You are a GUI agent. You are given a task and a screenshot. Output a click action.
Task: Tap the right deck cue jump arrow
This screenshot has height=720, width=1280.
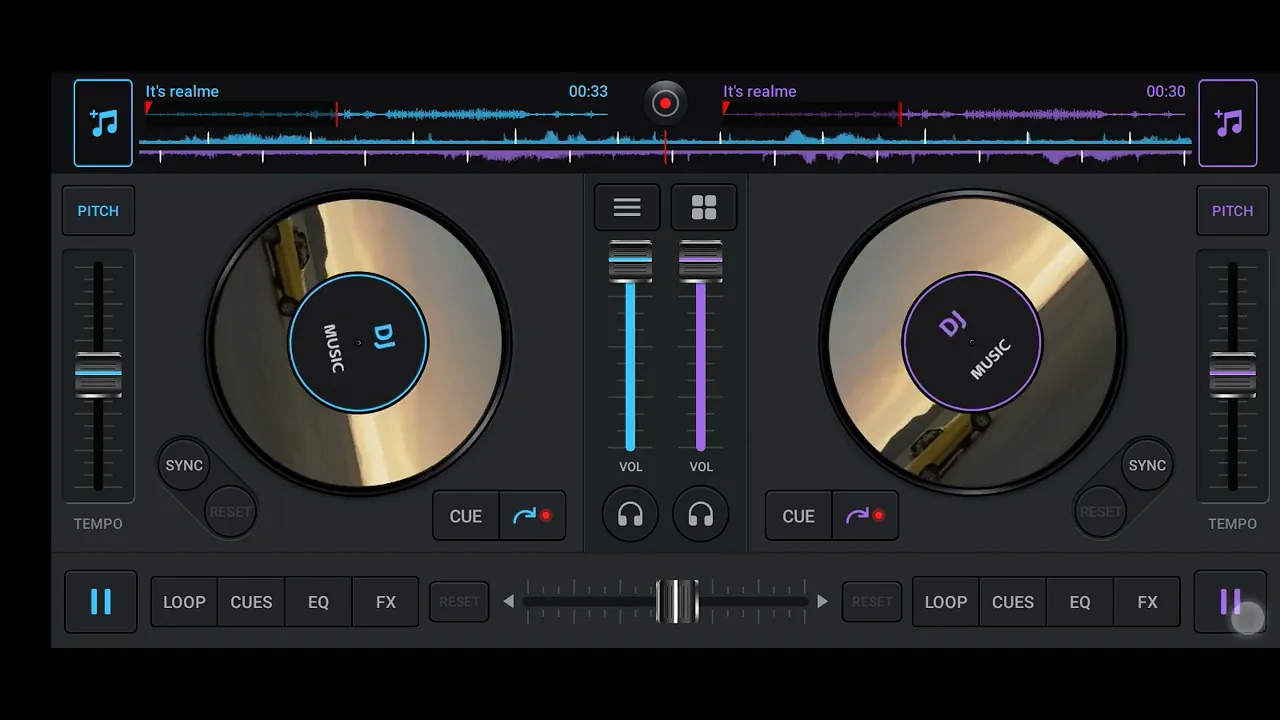coord(865,516)
